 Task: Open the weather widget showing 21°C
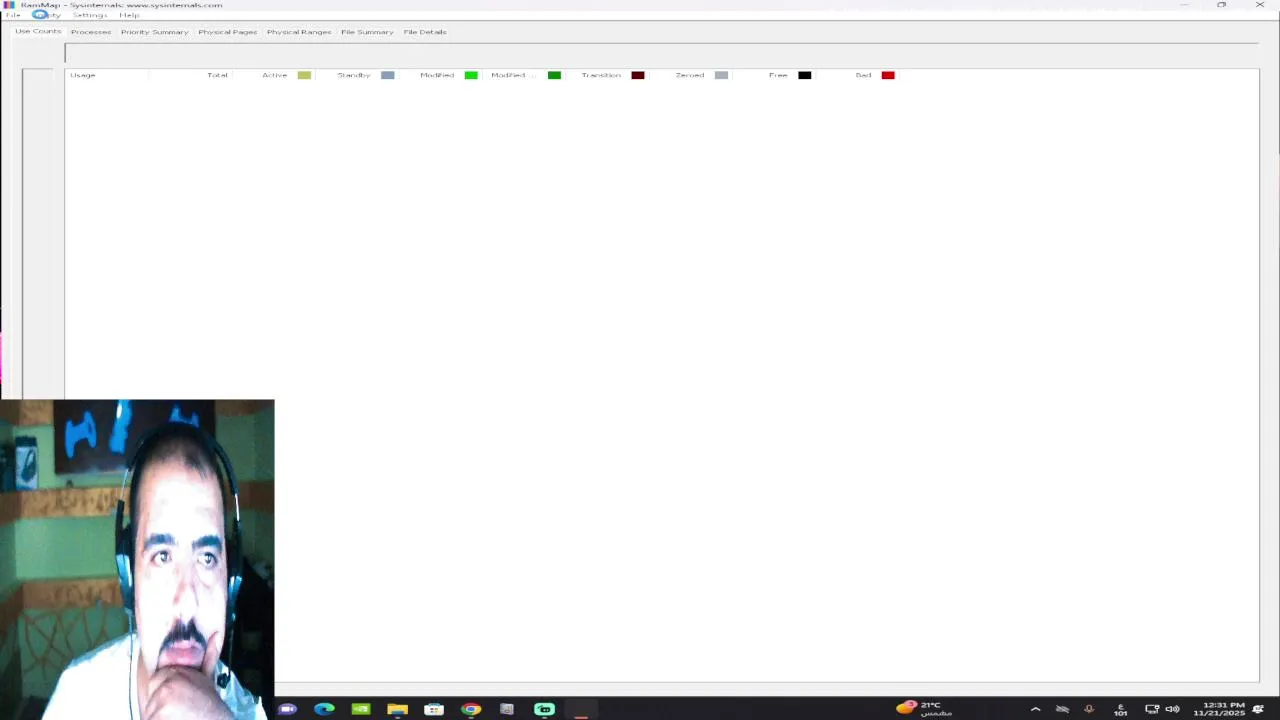925,708
